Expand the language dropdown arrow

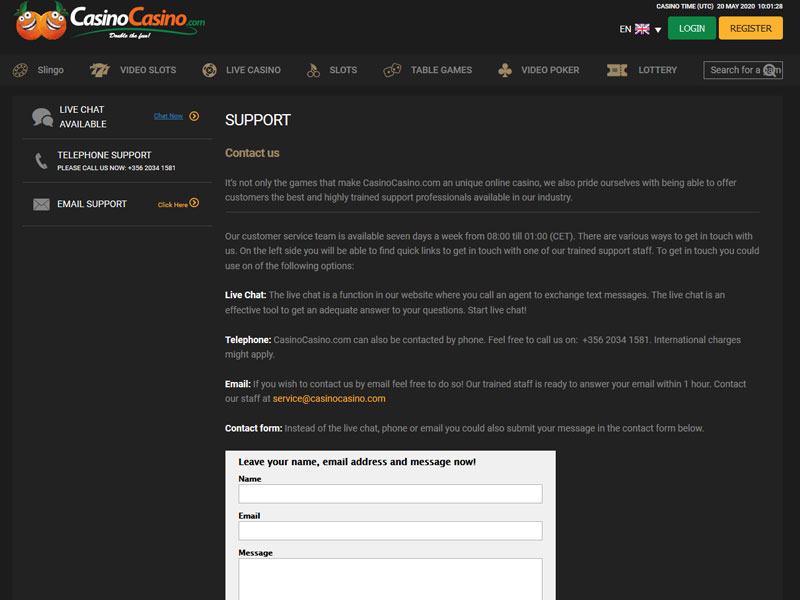[x=658, y=30]
